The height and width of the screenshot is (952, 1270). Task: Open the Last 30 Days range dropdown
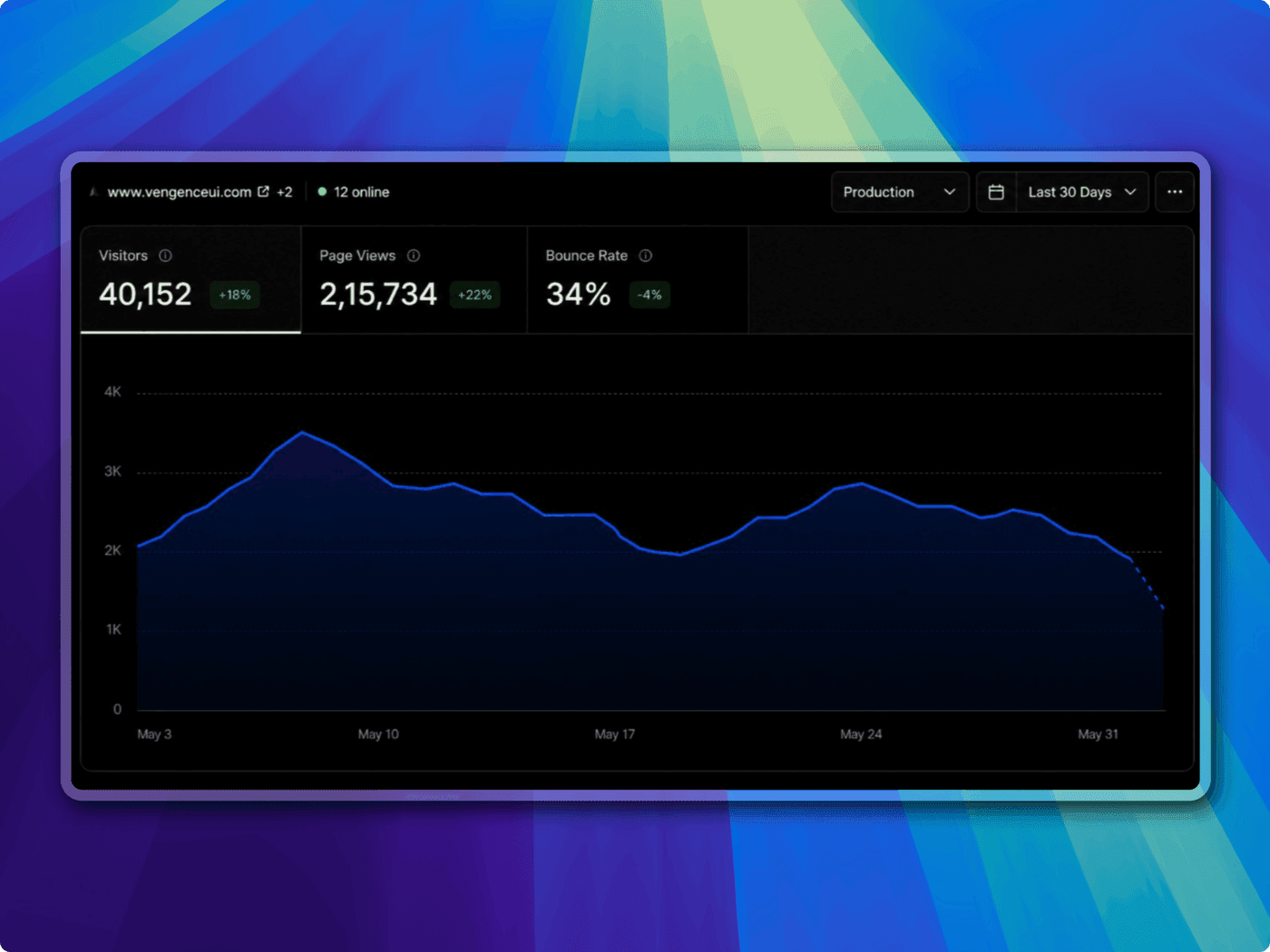[x=1082, y=192]
